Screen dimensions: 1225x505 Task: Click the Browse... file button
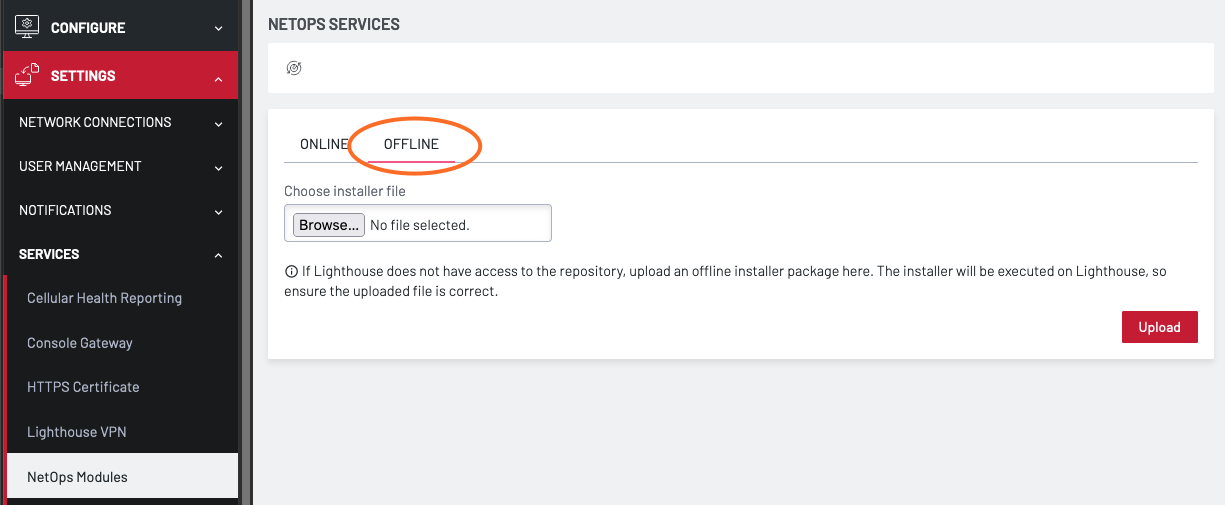click(x=329, y=225)
